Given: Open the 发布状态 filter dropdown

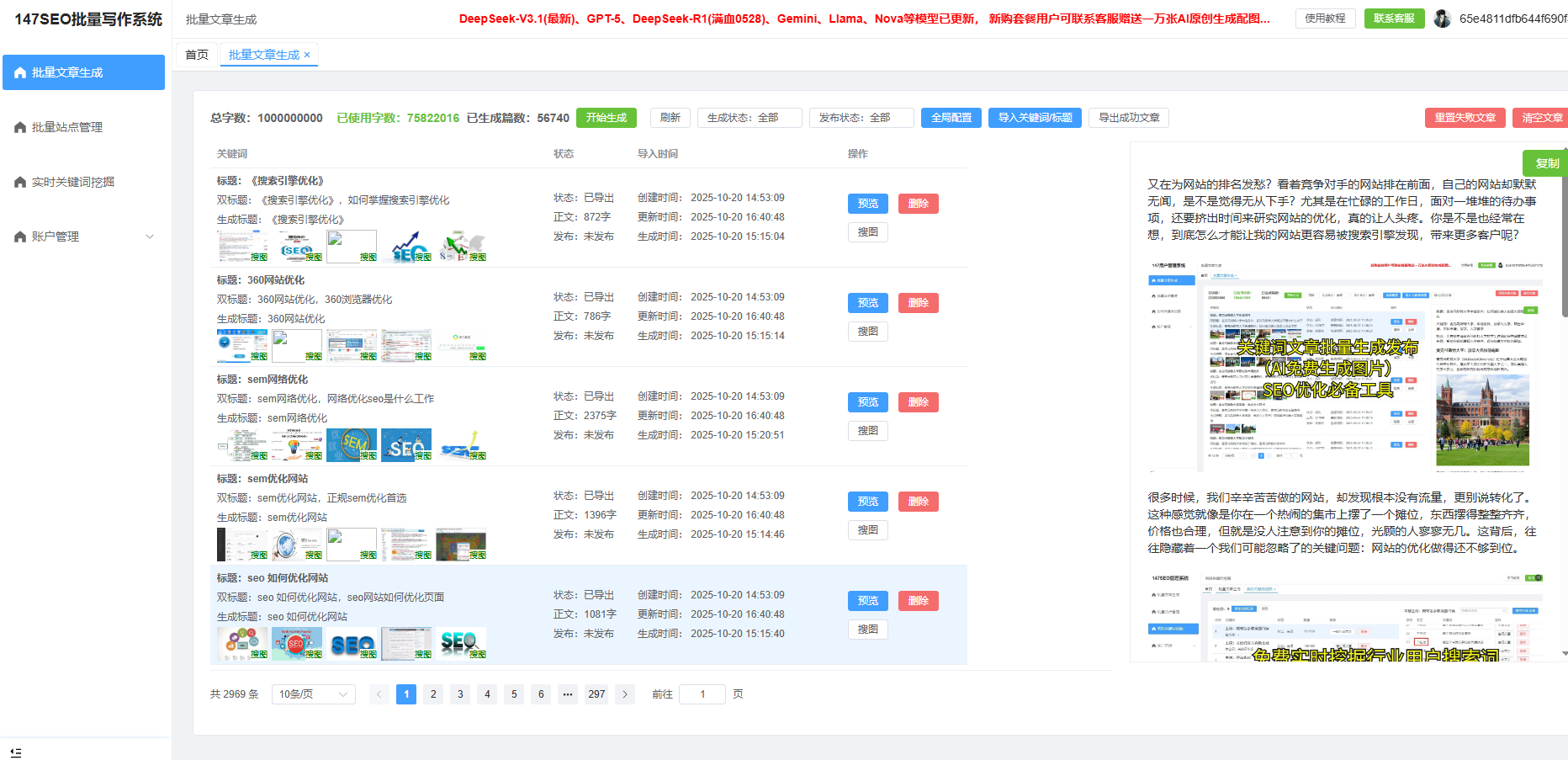Looking at the screenshot, I should (861, 118).
